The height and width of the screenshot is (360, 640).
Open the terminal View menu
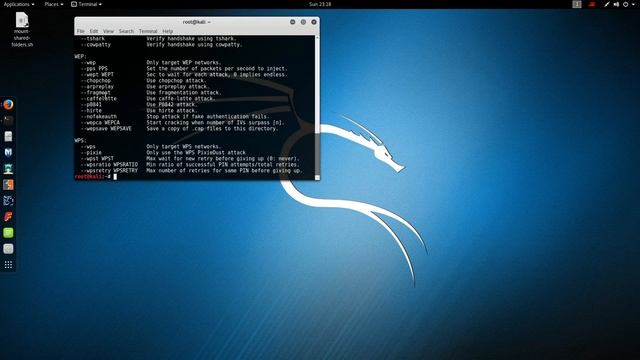point(108,31)
